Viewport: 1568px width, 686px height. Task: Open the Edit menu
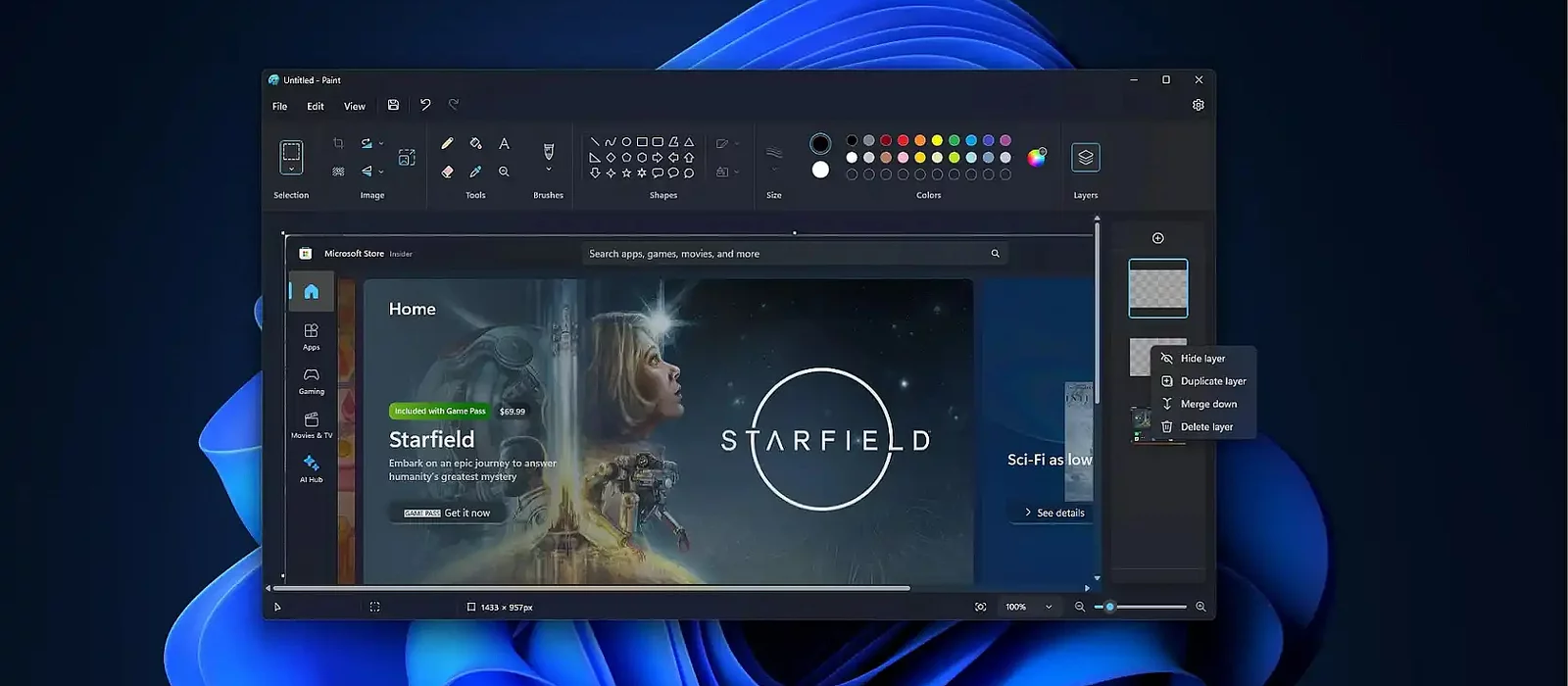(316, 106)
